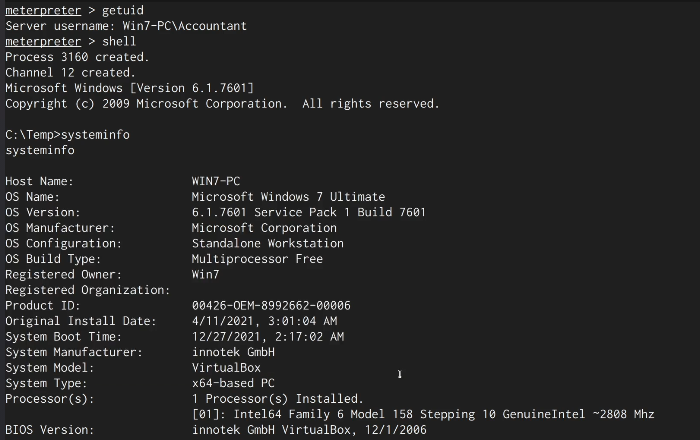Screen dimensions: 700x440
Task: Click the Microsoft Windows version 6.1.7601 banner
Action: (130, 88)
